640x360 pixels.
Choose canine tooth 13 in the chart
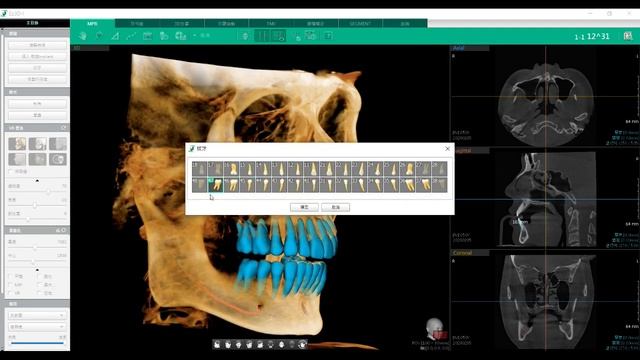279,169
